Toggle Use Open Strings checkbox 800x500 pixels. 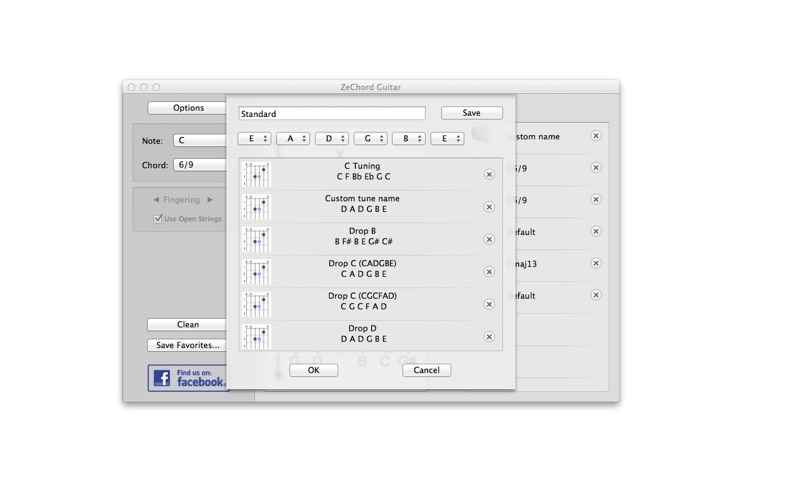(x=158, y=218)
